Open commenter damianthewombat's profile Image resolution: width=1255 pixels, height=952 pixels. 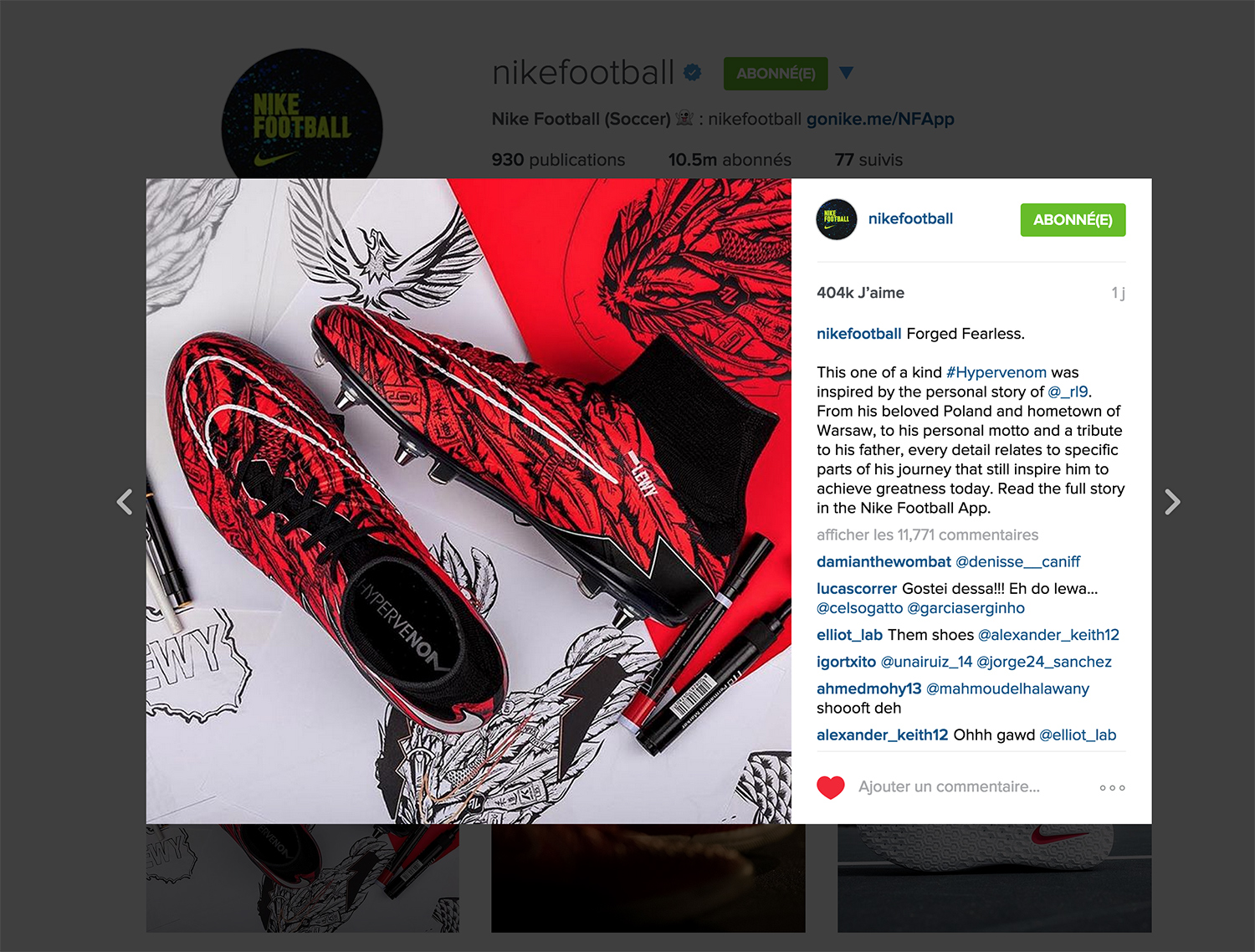point(884,562)
